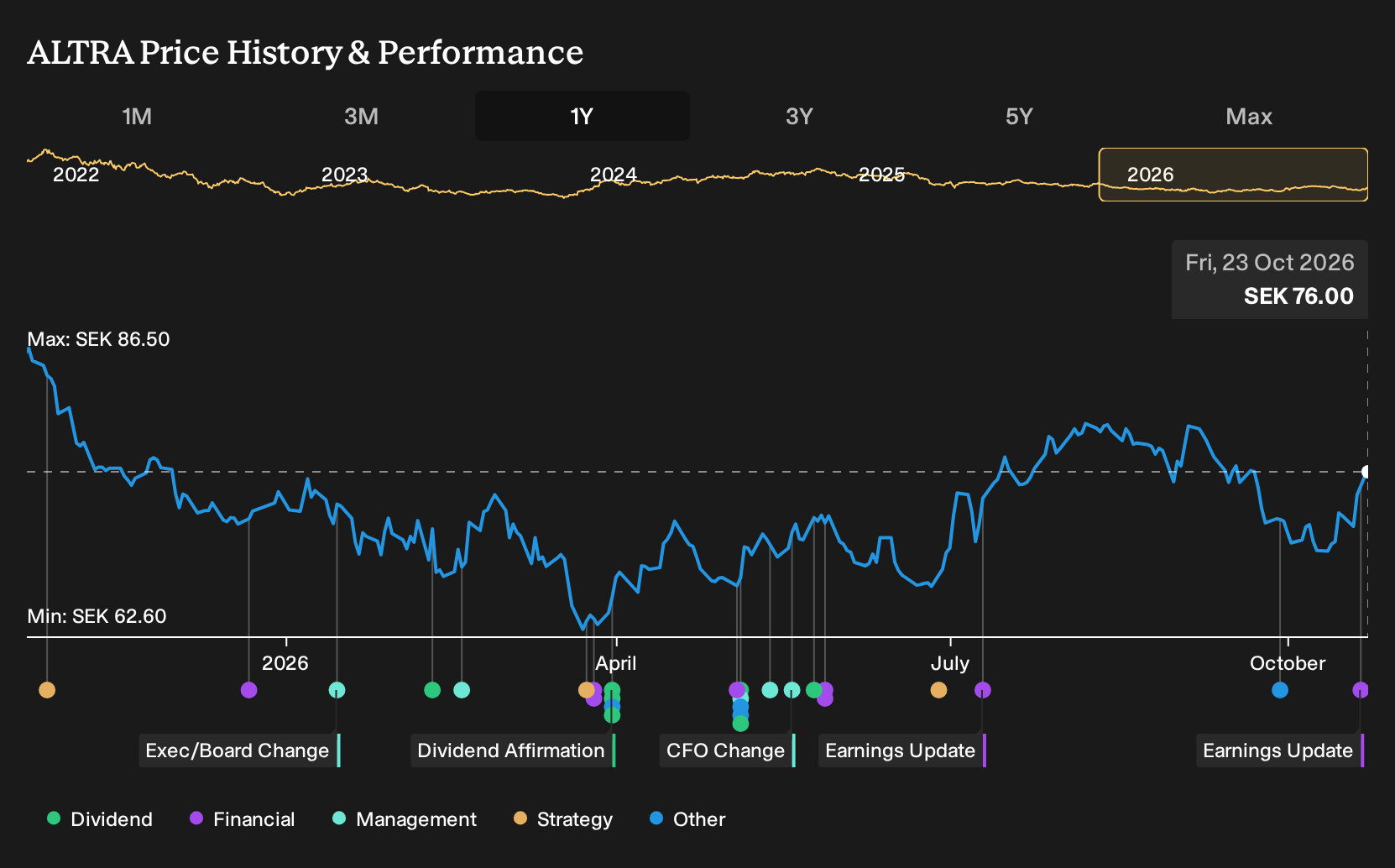This screenshot has width=1395, height=868.
Task: Click the July axis label
Action: point(950,663)
